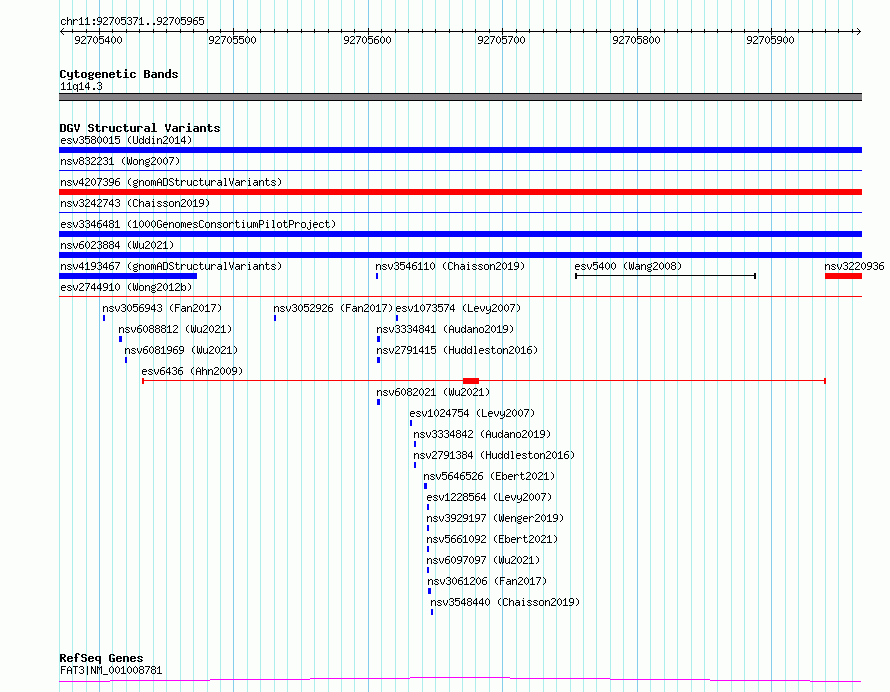Open the nsv3929197 (Wenger2019) label

(496, 518)
